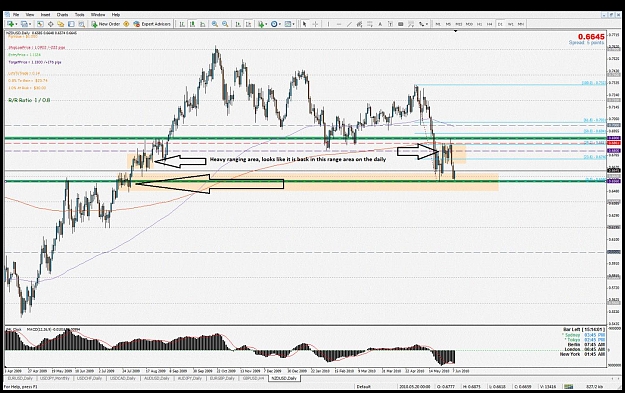Open the Charts menu
Image resolution: width=625 pixels, height=393 pixels.
[62, 14]
